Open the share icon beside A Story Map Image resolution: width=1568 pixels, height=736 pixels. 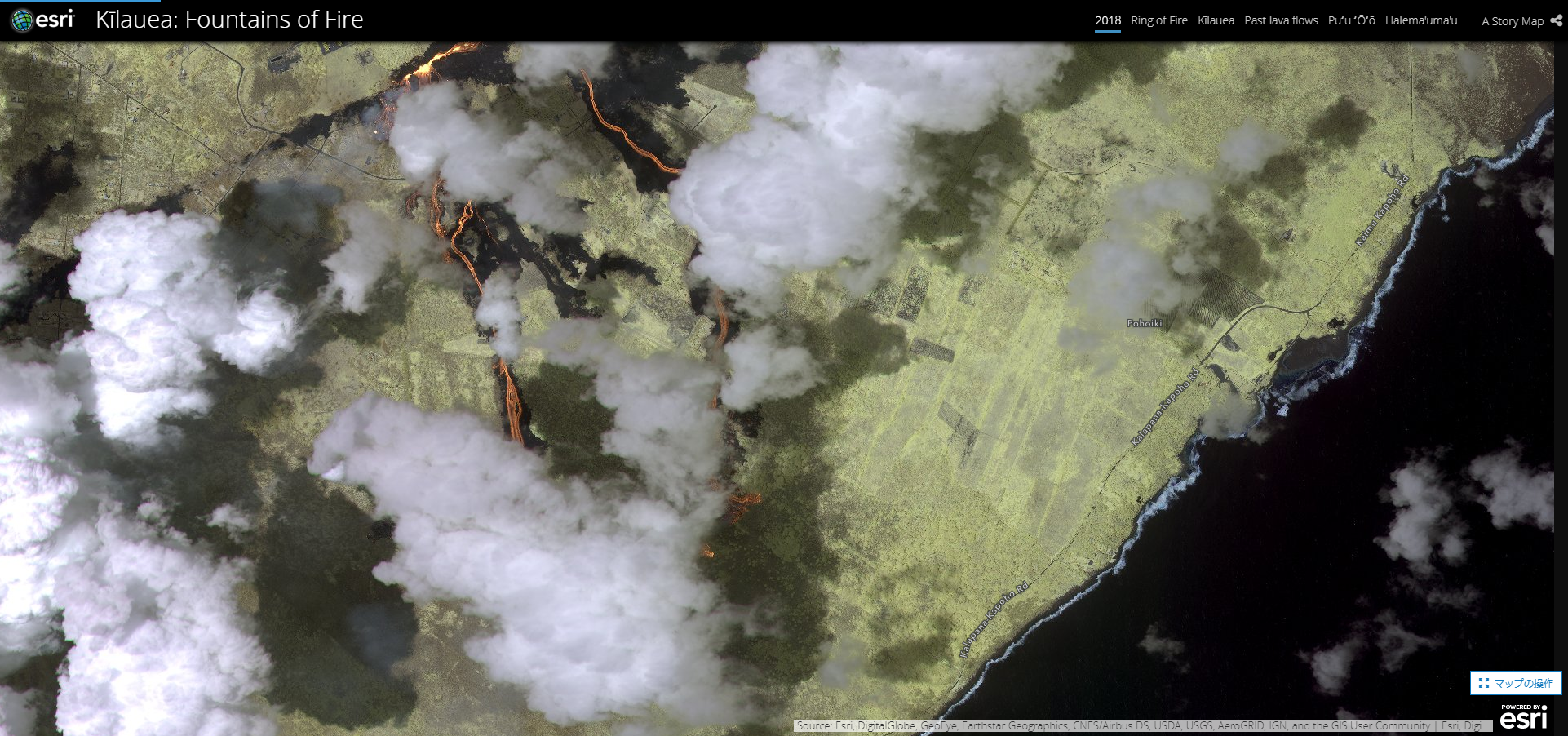[x=1556, y=21]
